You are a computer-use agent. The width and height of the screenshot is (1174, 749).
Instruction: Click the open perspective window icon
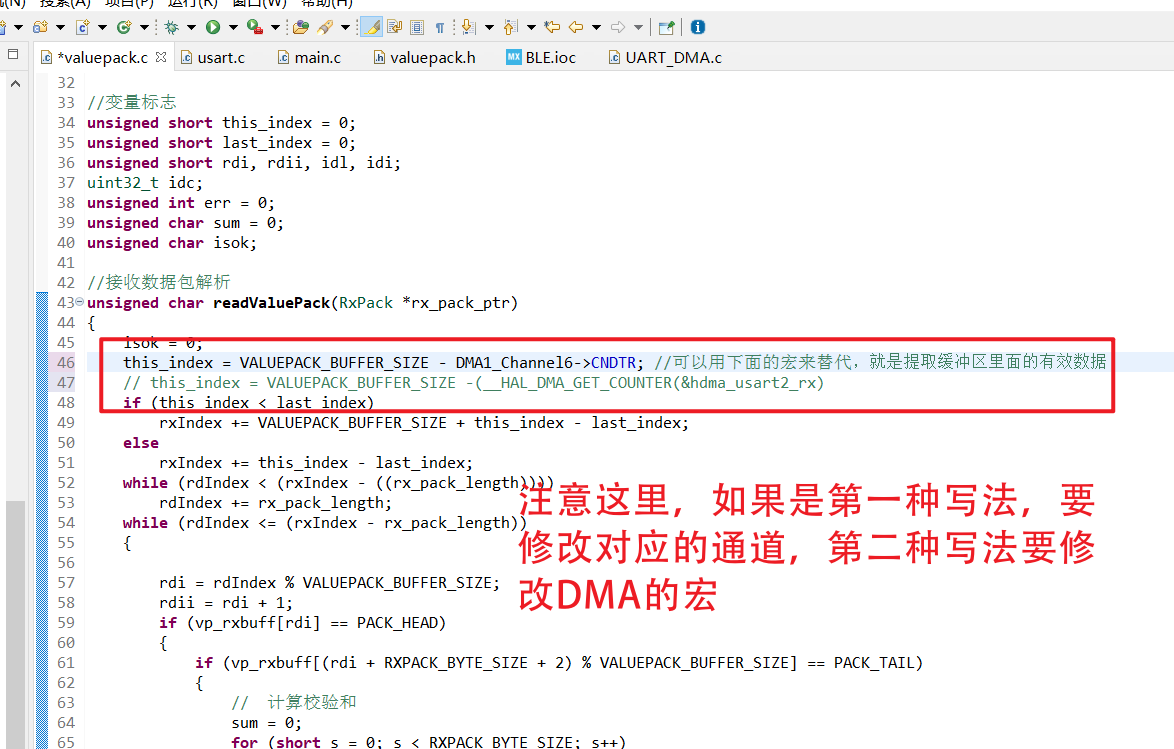(666, 28)
